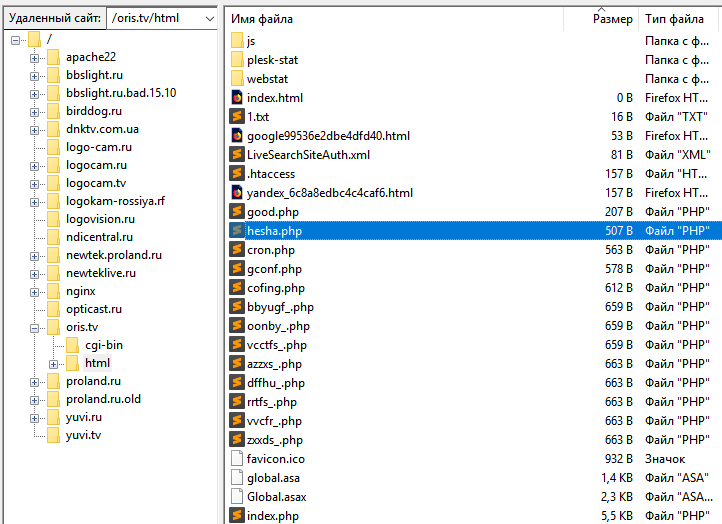The height and width of the screenshot is (524, 722).
Task: Select the nginx folder in tree
Action: pyautogui.click(x=80, y=291)
